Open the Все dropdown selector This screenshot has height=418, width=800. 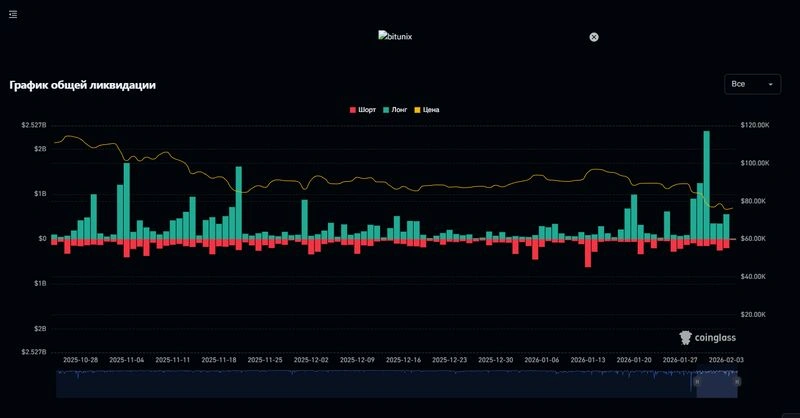[x=752, y=84]
